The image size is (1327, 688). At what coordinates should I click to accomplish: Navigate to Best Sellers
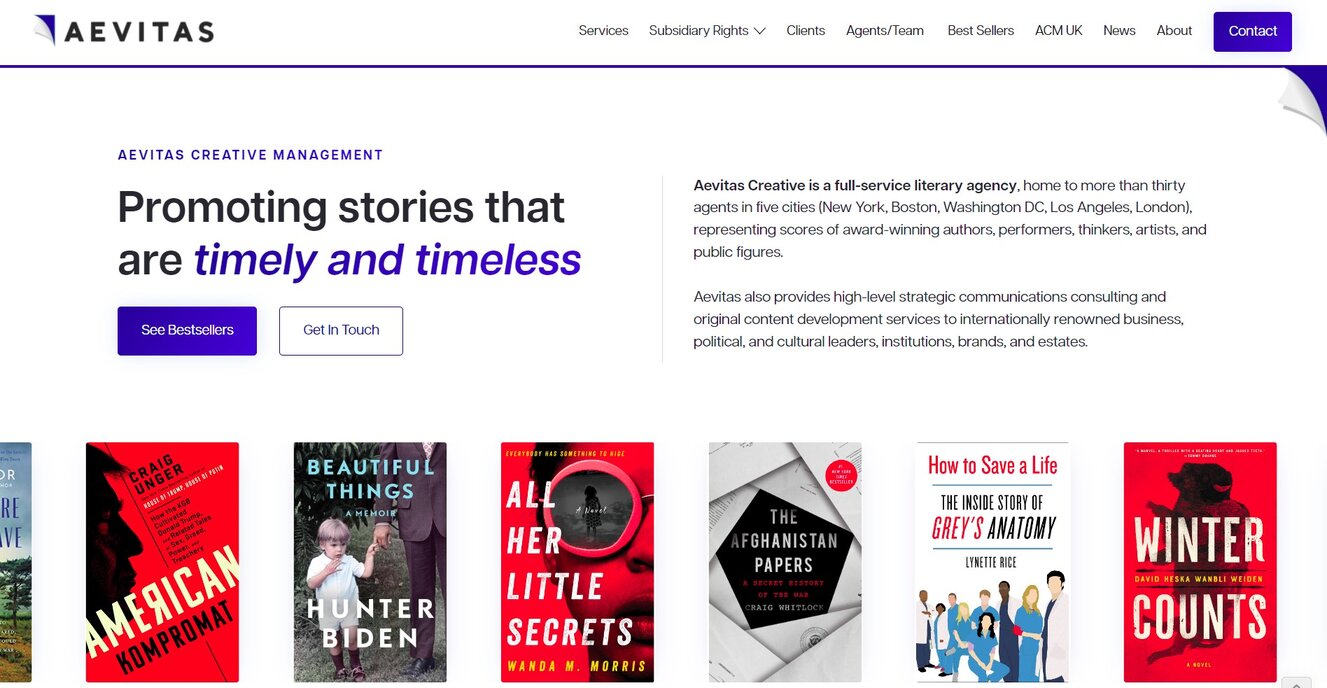click(x=980, y=31)
